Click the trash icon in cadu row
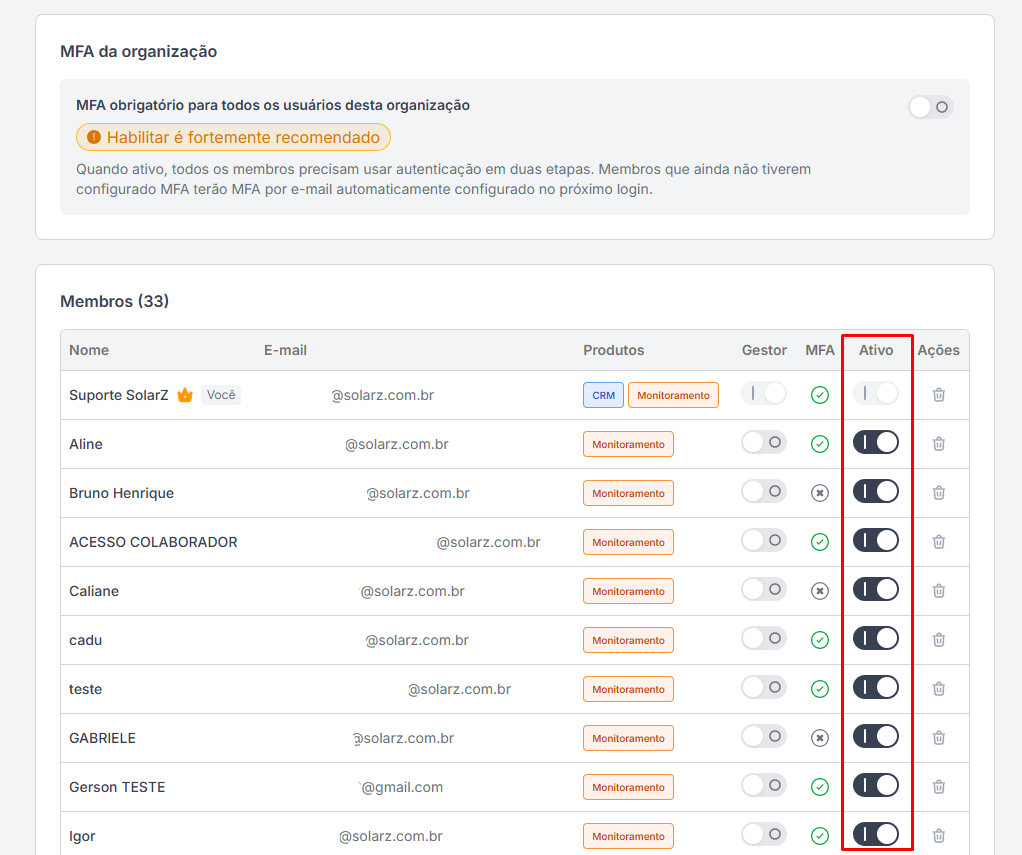Image resolution: width=1022 pixels, height=855 pixels. [x=939, y=640]
